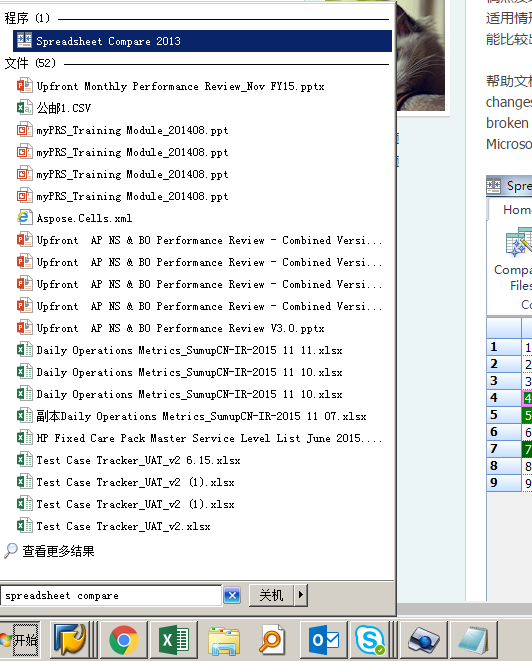Viewport: 532px width, 661px height.
Task: Clear the search box with the X button
Action: [x=232, y=595]
